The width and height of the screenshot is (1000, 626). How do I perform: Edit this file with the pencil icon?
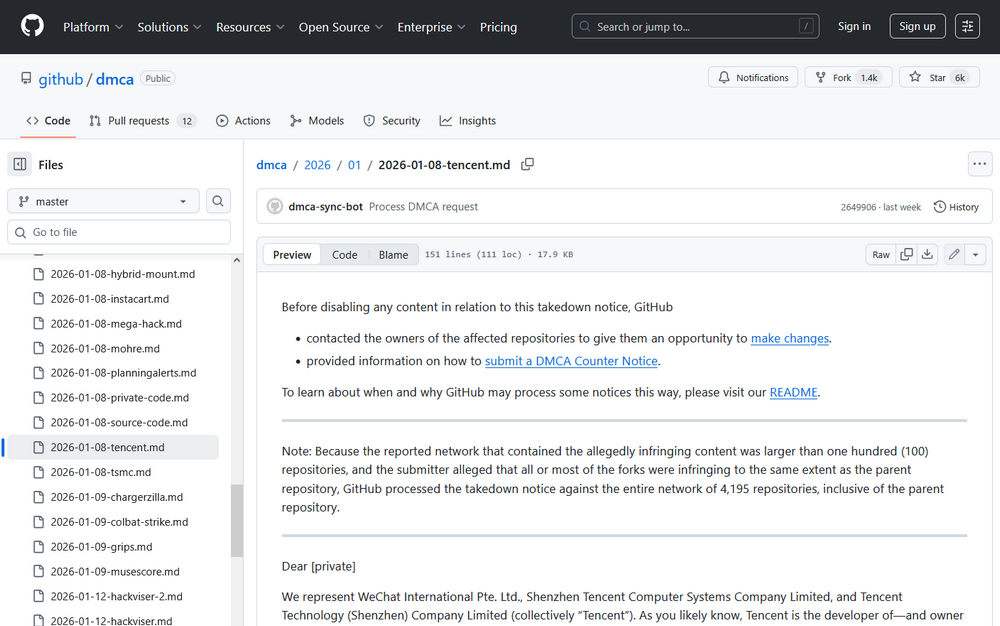[953, 254]
